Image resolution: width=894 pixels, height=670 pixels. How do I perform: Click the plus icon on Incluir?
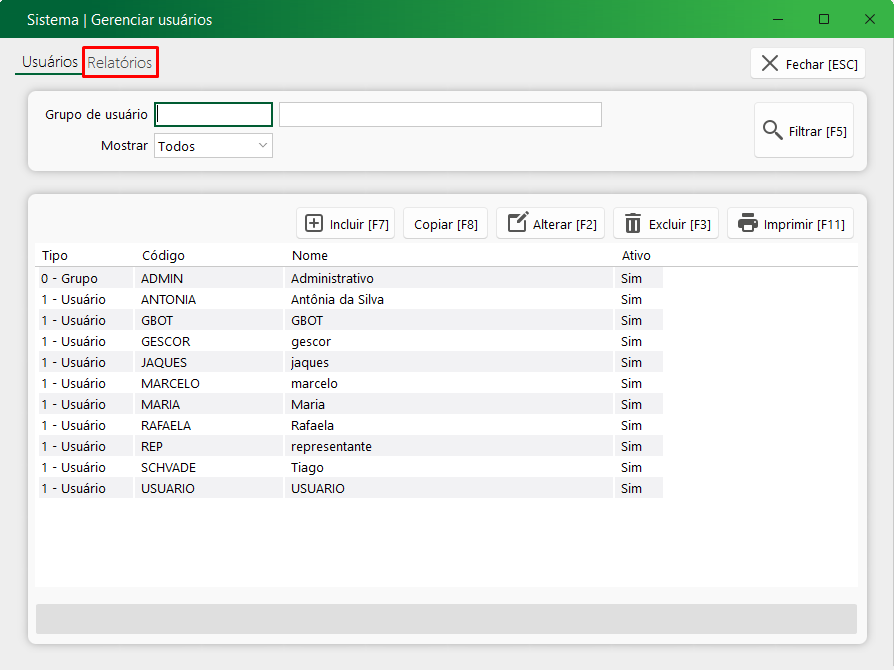314,223
